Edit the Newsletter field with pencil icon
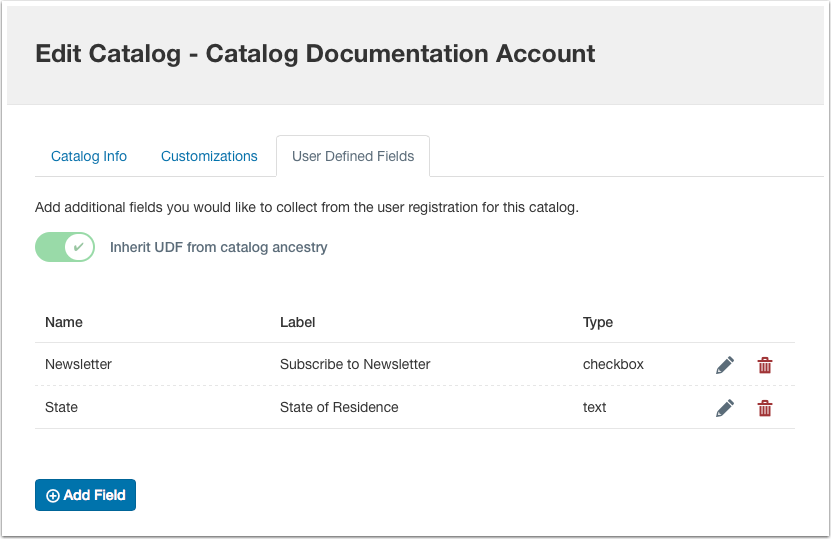This screenshot has height=539, width=831. 725,365
